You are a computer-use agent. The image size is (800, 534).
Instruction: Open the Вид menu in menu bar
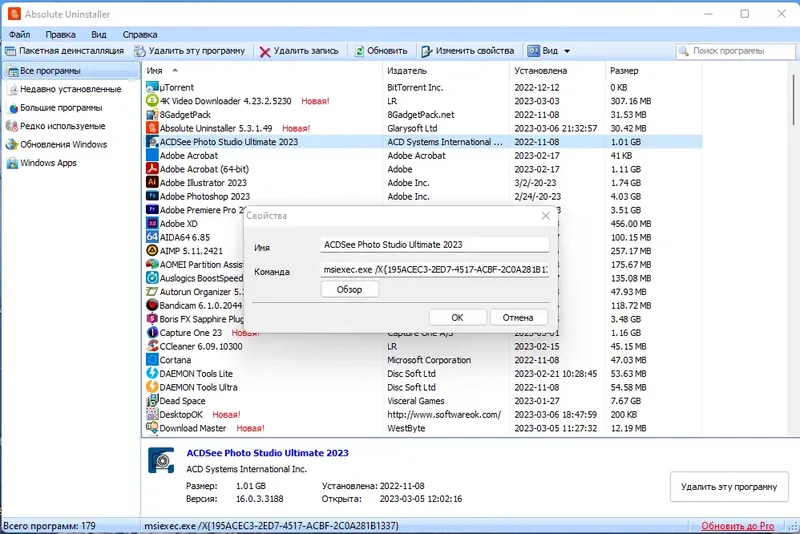(99, 35)
